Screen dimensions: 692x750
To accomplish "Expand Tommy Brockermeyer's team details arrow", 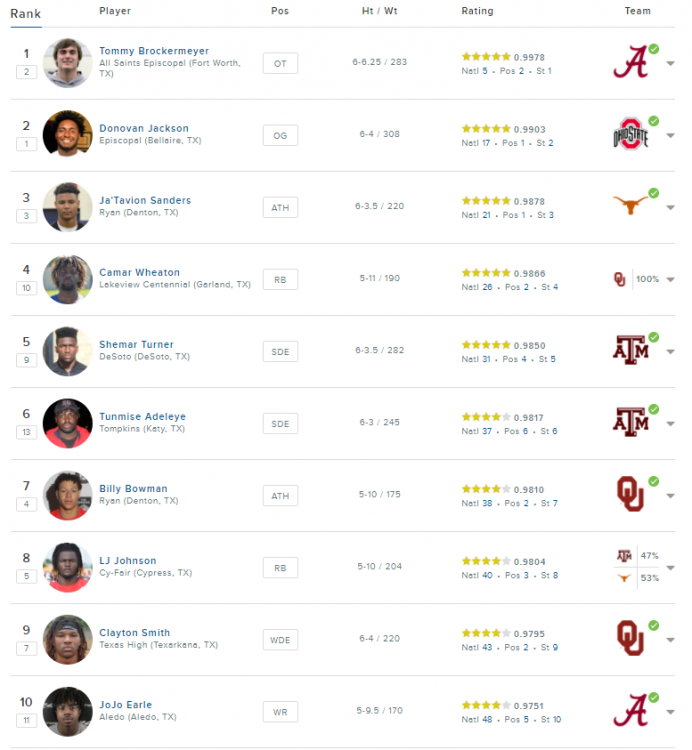I will click(671, 64).
